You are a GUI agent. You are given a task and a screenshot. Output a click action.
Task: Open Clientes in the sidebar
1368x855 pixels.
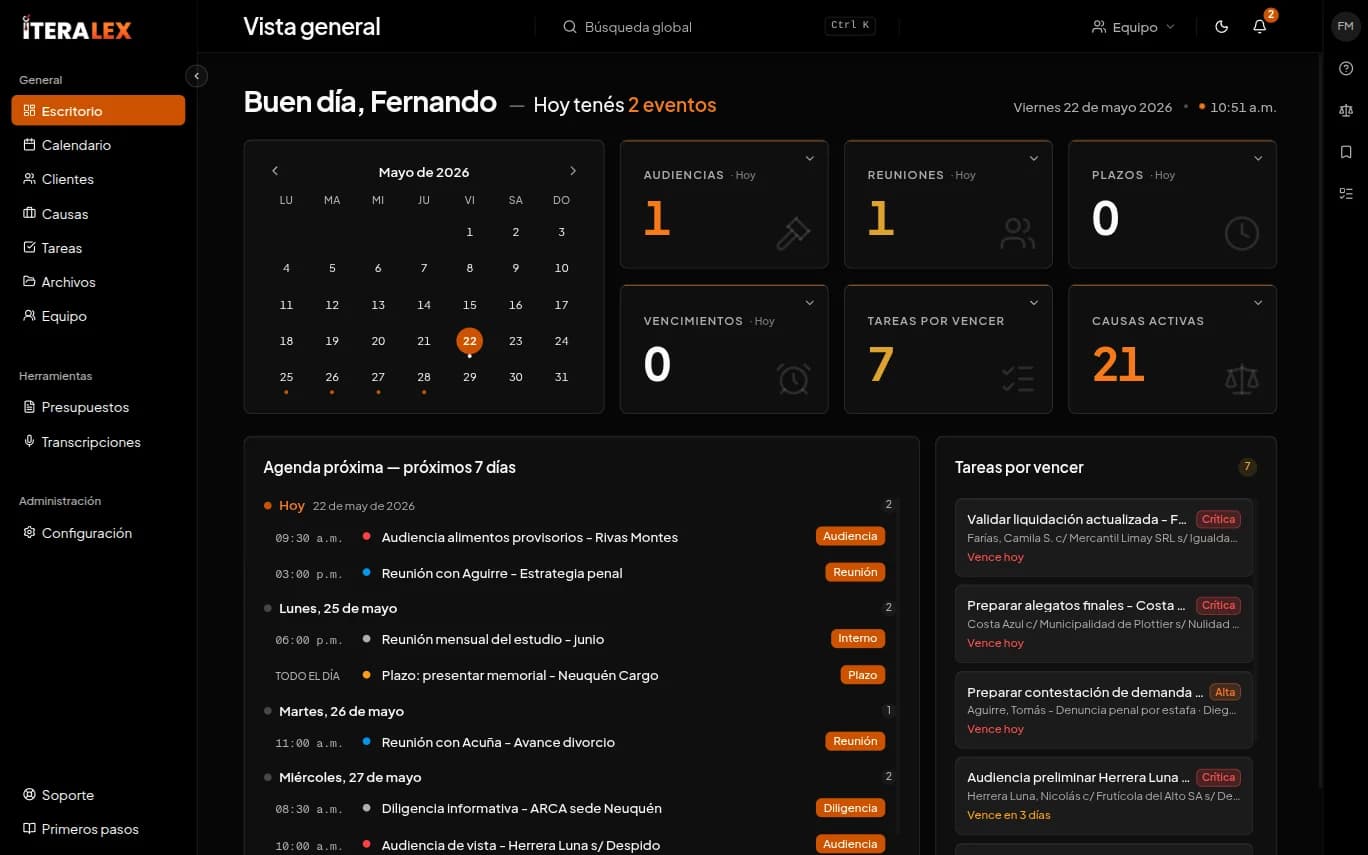click(x=98, y=179)
